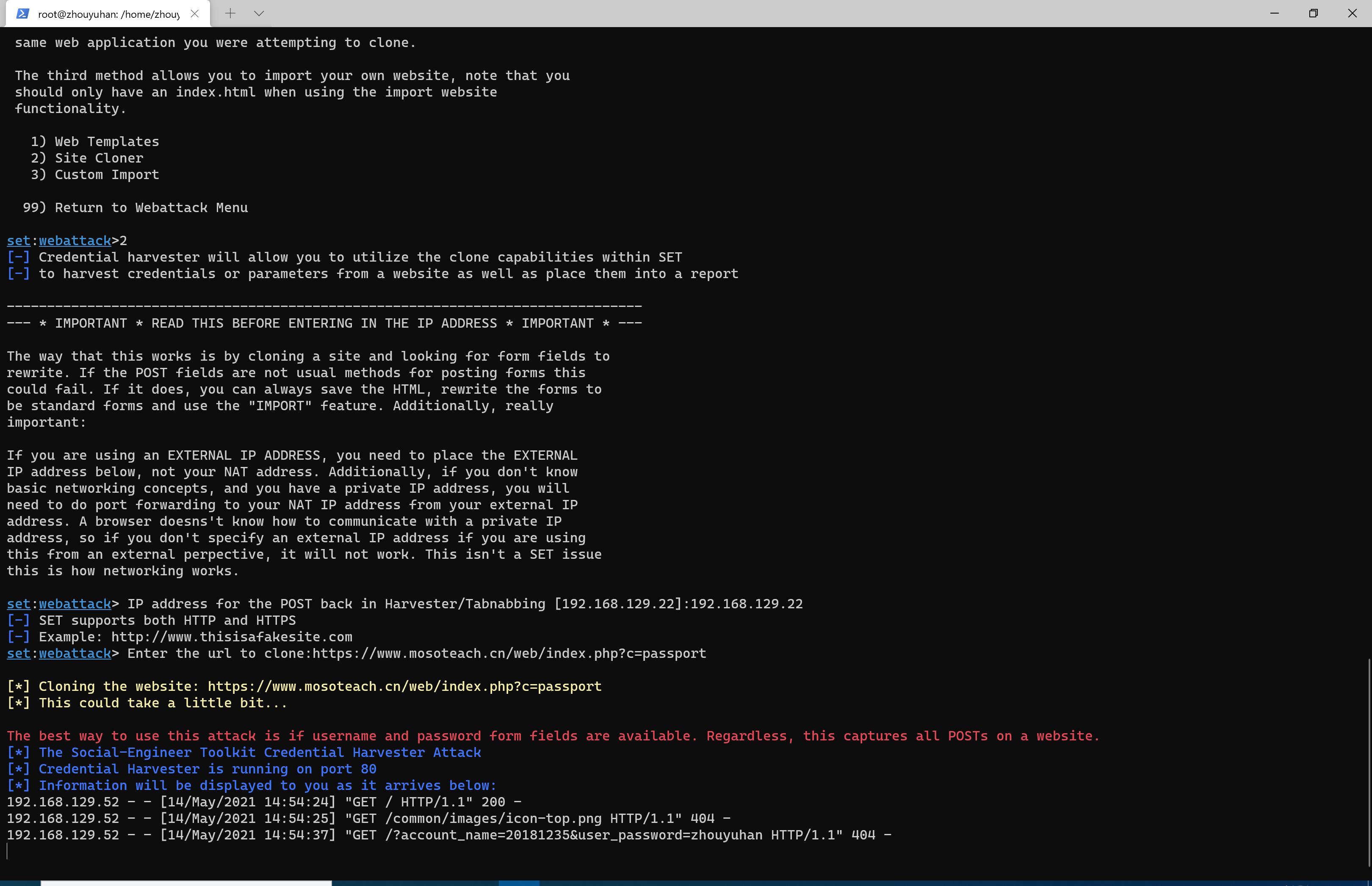This screenshot has width=1372, height=886.
Task: Click the "3) Custom Import" menu line
Action: coord(95,175)
